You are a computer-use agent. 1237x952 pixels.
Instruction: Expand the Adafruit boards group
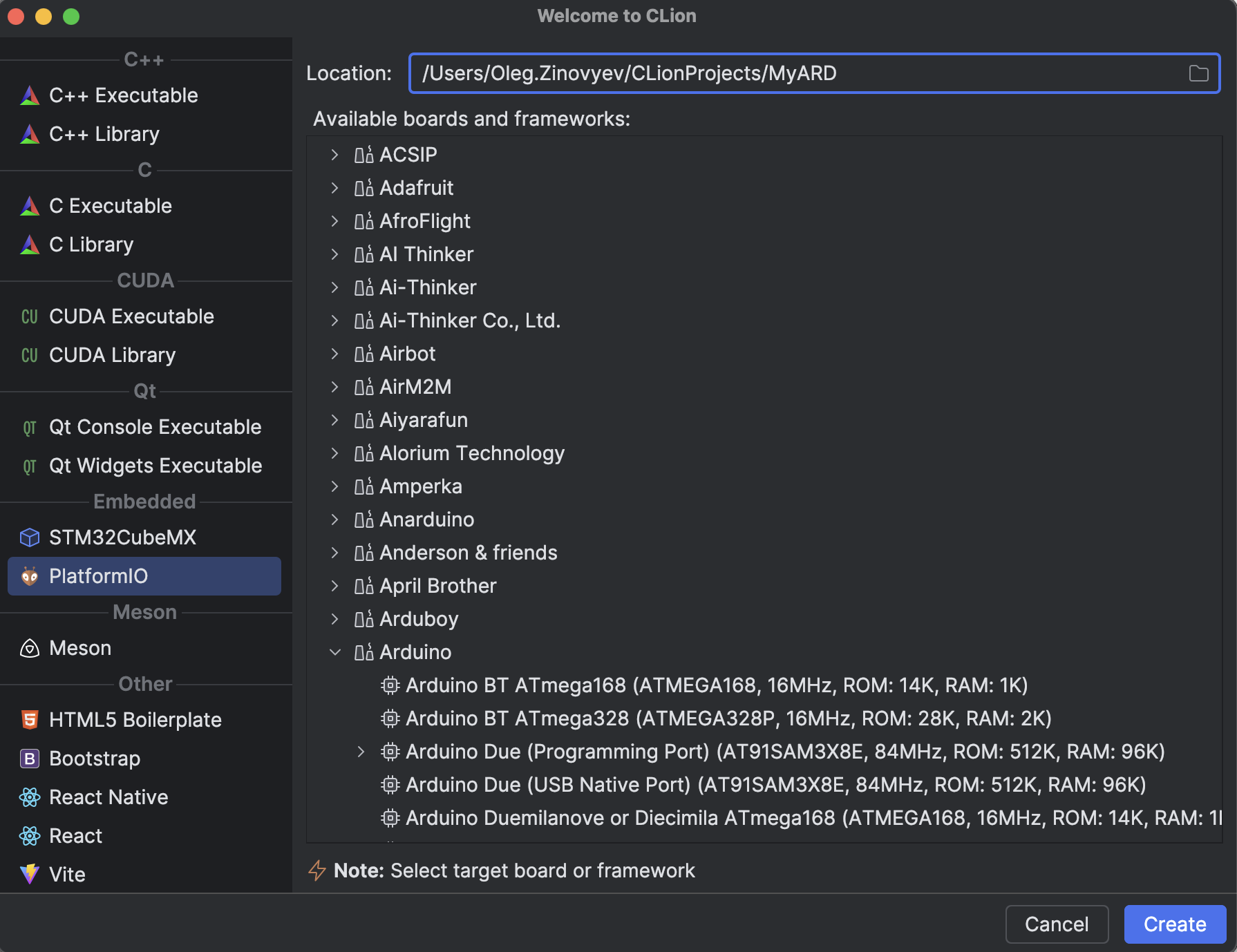pyautogui.click(x=334, y=188)
